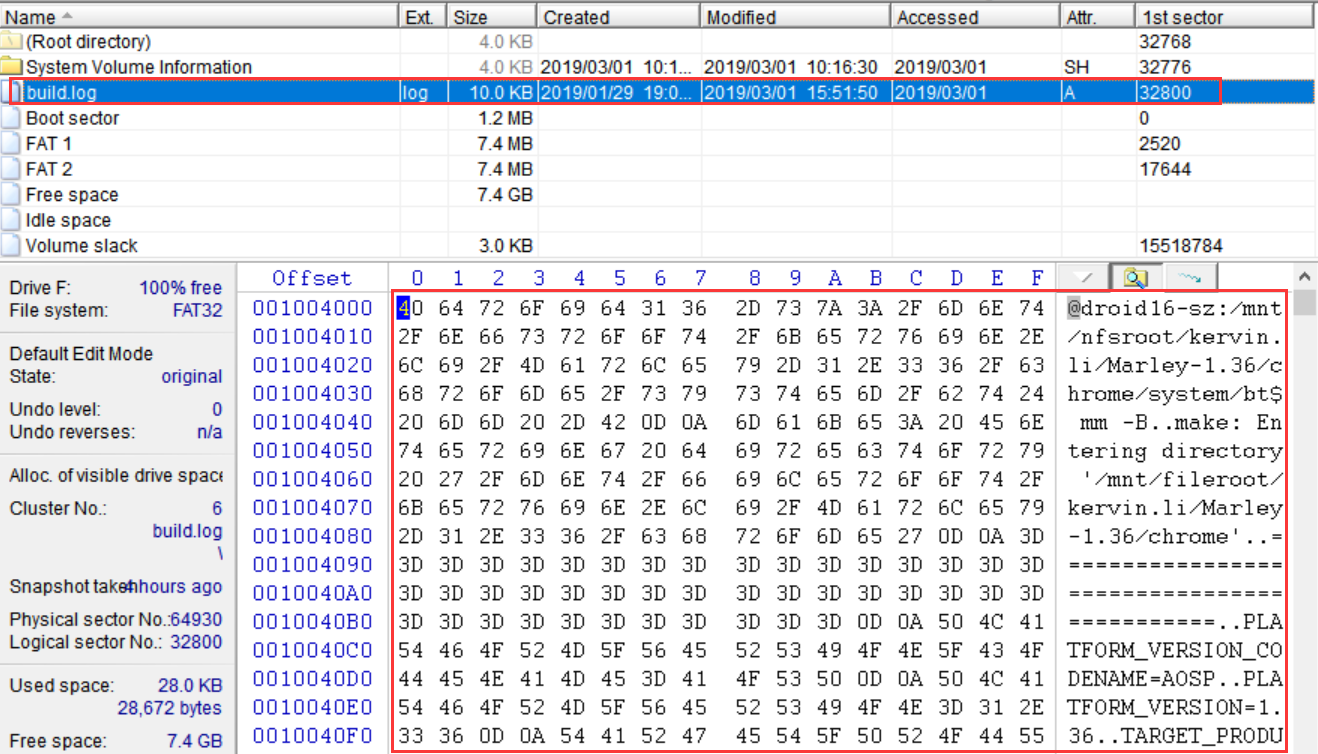
Task: Select the Boot sector entry
Action: click(x=72, y=118)
